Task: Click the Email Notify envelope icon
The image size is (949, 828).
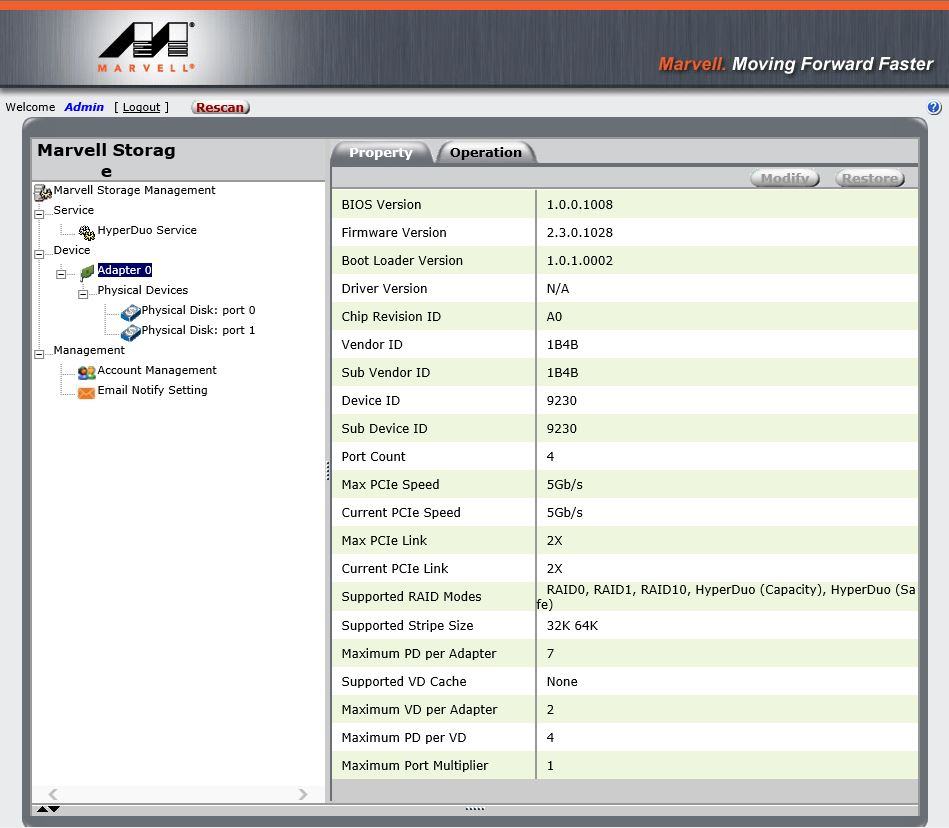Action: (x=87, y=393)
